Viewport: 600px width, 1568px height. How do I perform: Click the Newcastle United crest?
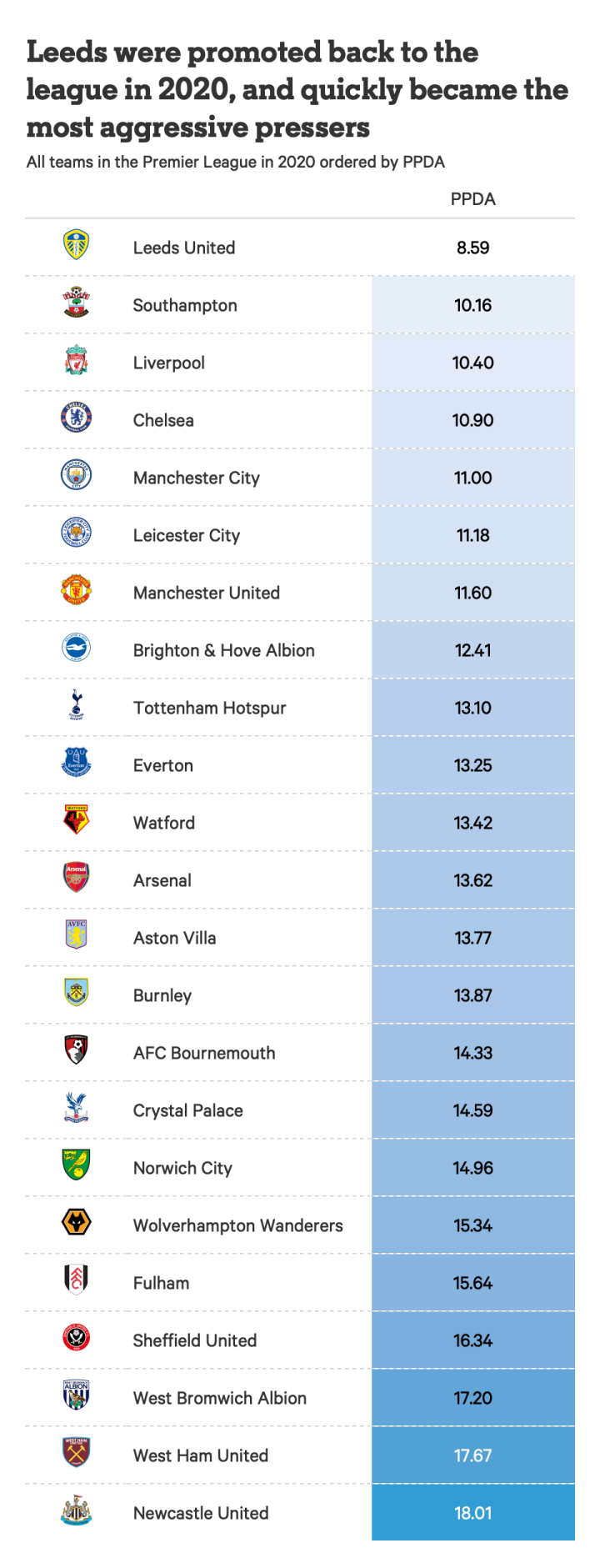tap(77, 1511)
